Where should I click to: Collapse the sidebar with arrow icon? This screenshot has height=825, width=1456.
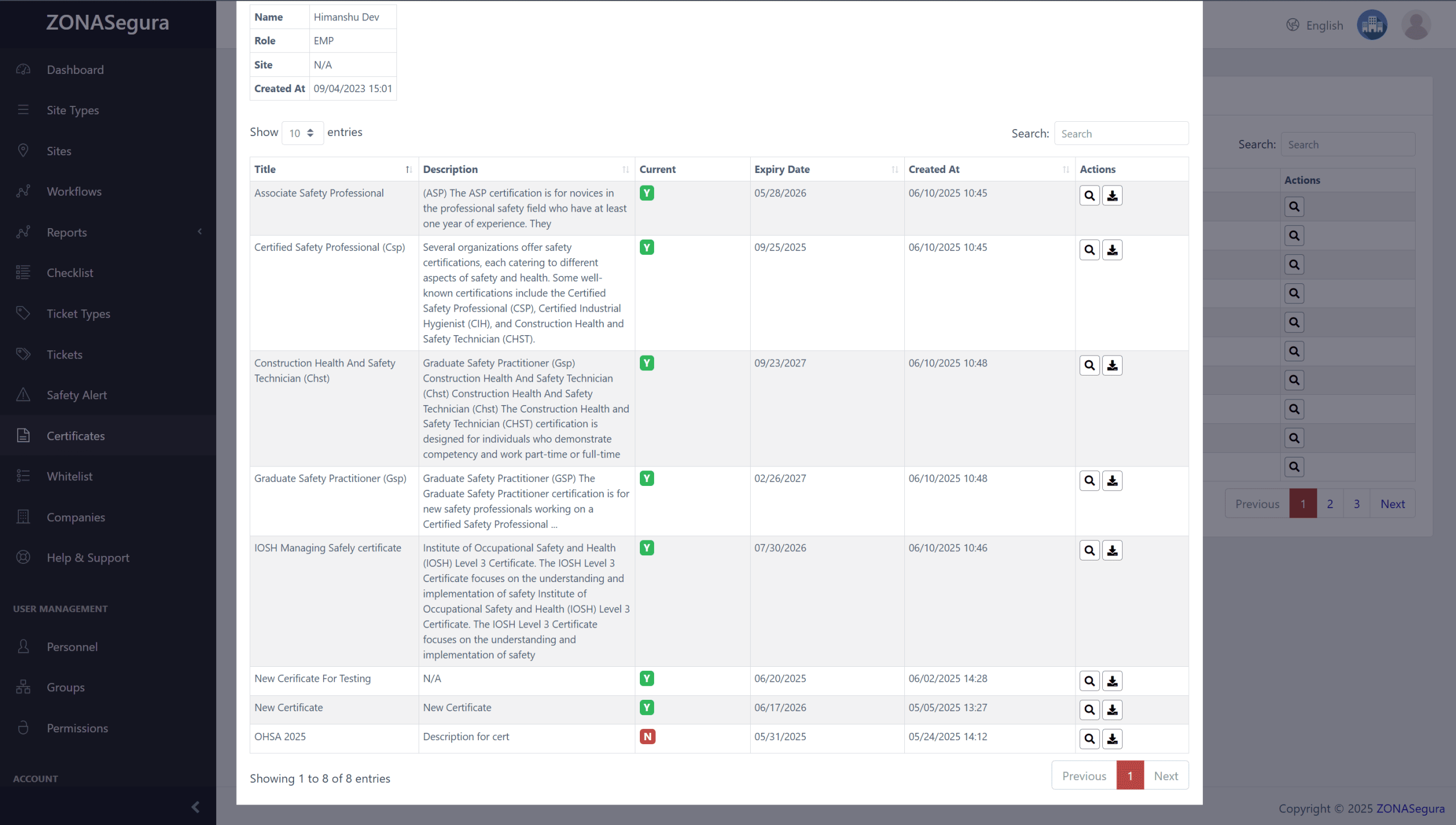point(195,807)
